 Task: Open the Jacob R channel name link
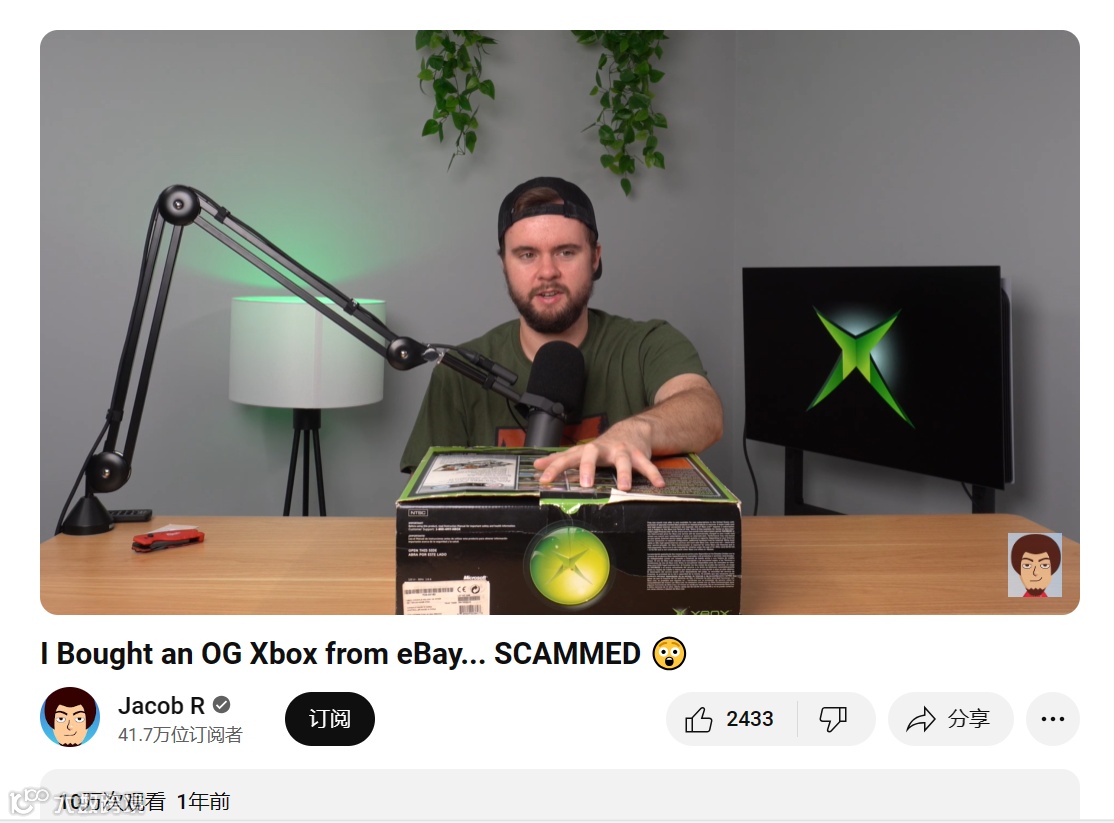(x=161, y=706)
